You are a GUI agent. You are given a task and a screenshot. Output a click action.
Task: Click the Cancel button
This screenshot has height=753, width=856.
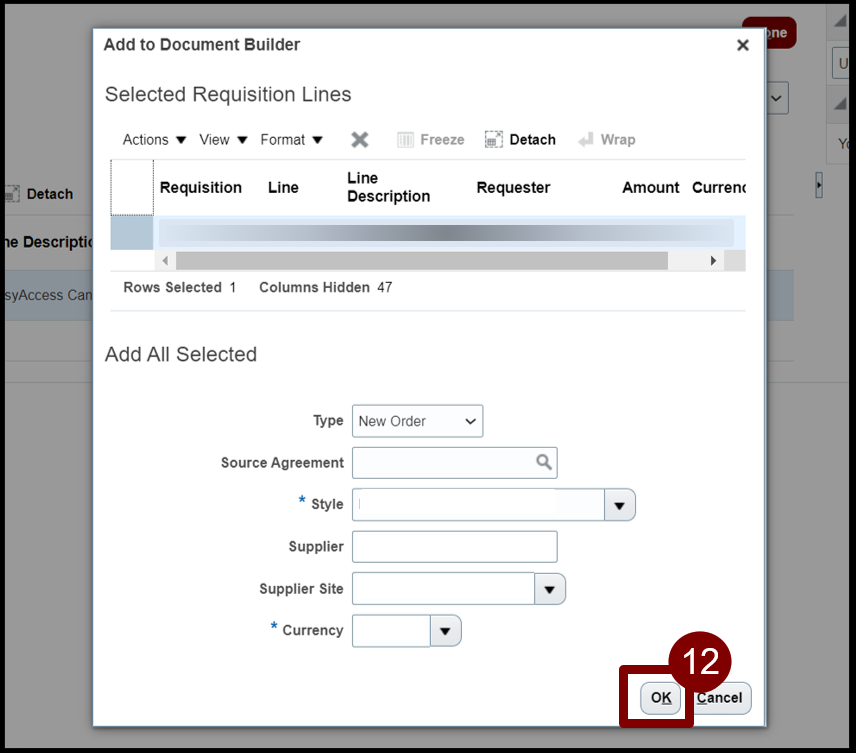point(720,698)
